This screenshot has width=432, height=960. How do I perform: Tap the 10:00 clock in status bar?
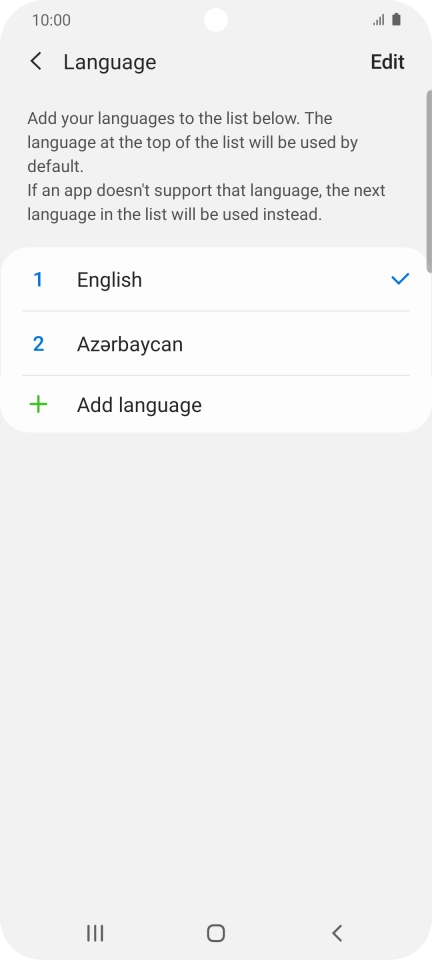pyautogui.click(x=51, y=20)
